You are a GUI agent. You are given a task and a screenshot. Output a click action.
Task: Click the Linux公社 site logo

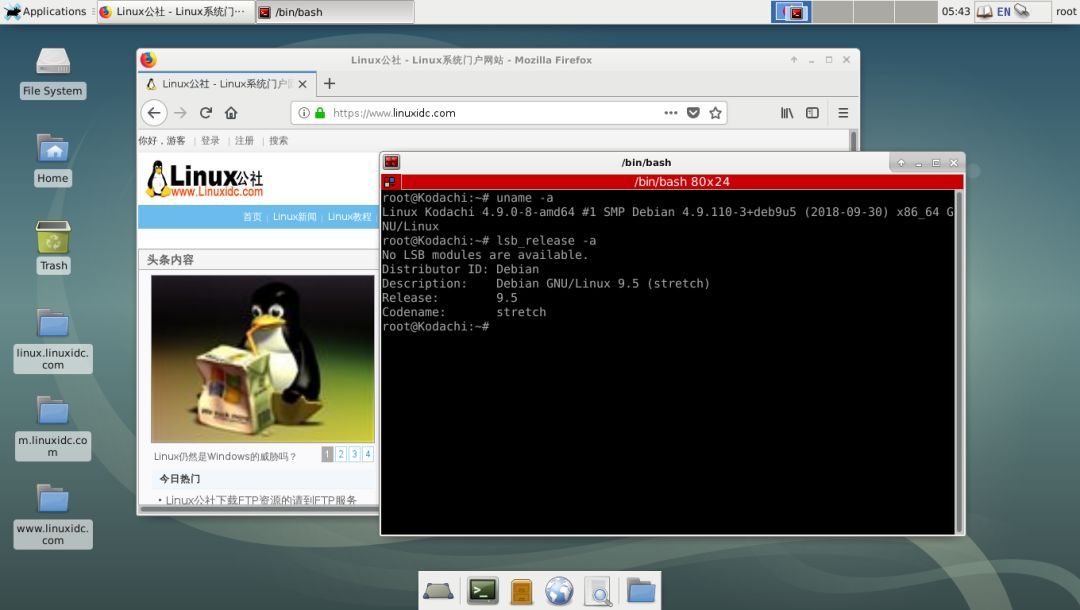coord(205,180)
